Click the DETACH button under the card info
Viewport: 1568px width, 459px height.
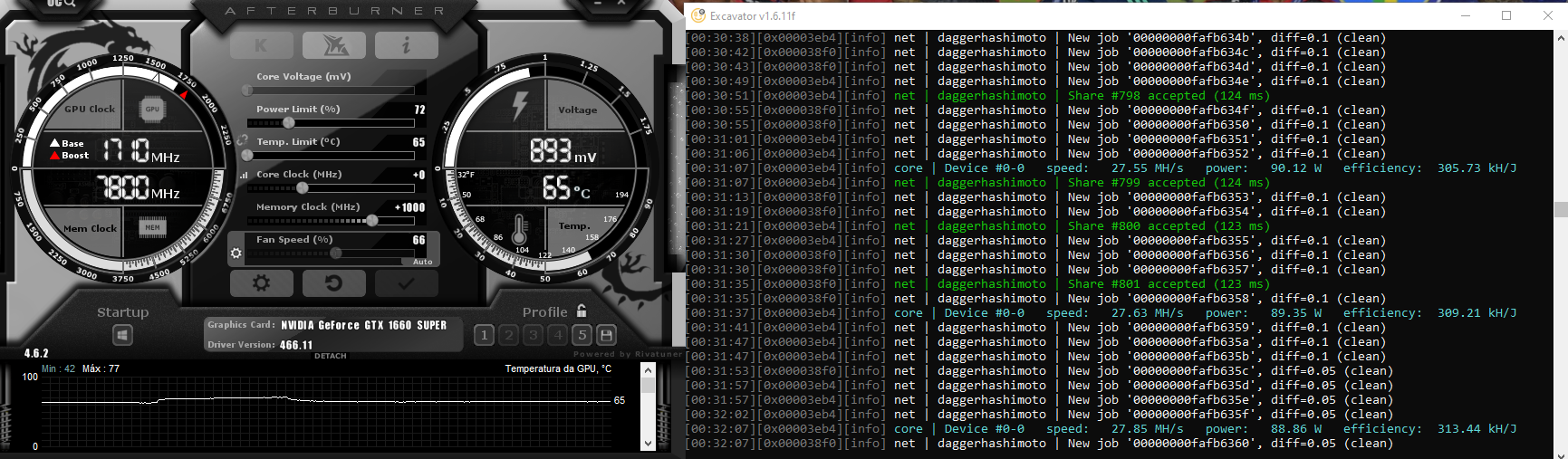pos(331,356)
